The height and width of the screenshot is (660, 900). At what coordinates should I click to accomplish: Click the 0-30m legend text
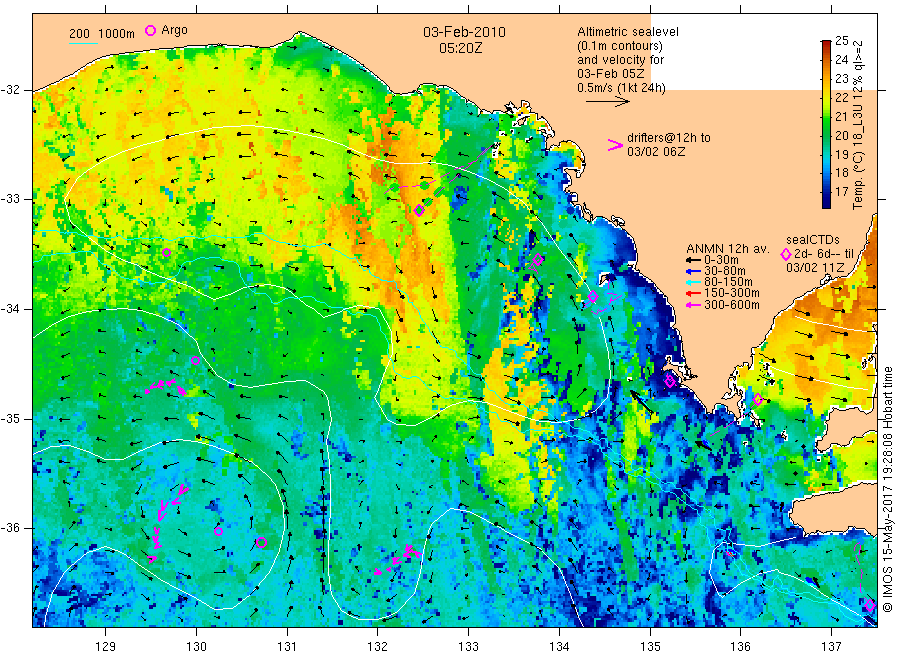pyautogui.click(x=721, y=259)
